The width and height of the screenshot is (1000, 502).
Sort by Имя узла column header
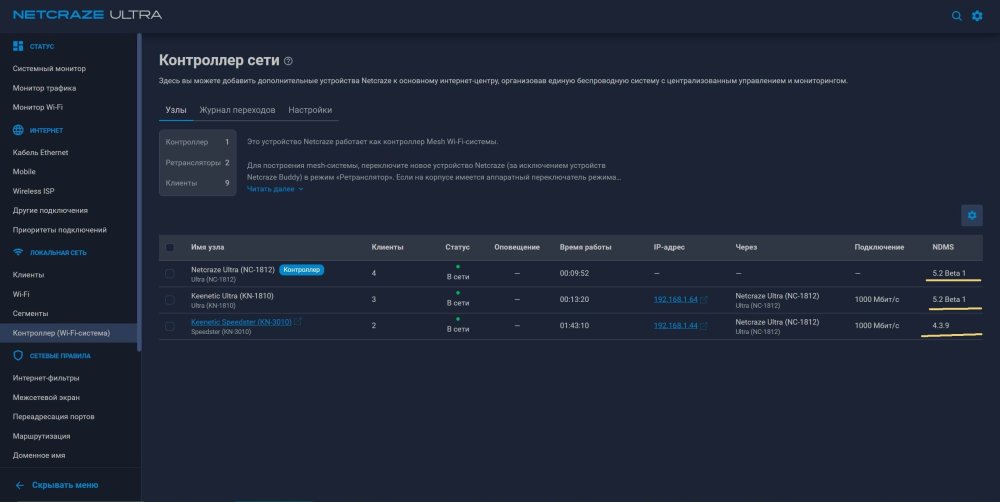pos(207,247)
